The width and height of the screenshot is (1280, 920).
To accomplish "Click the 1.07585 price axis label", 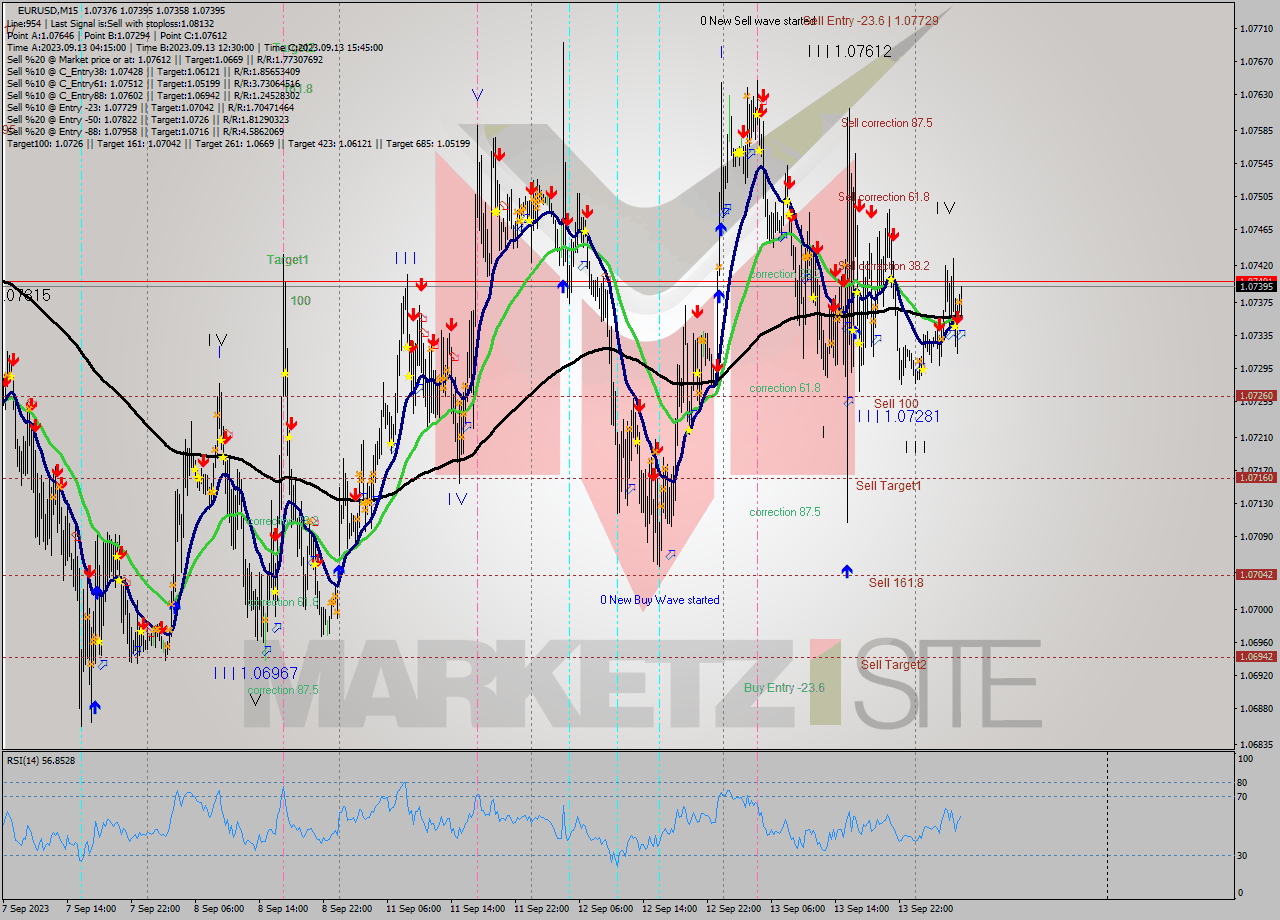I will click(1256, 131).
